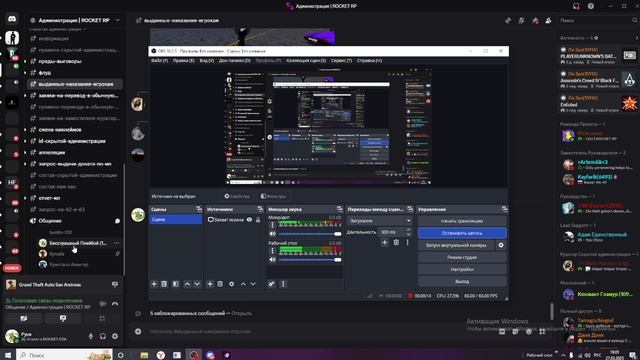Undock the Сцены panel icon
The height and width of the screenshot is (360, 640).
click(199, 209)
